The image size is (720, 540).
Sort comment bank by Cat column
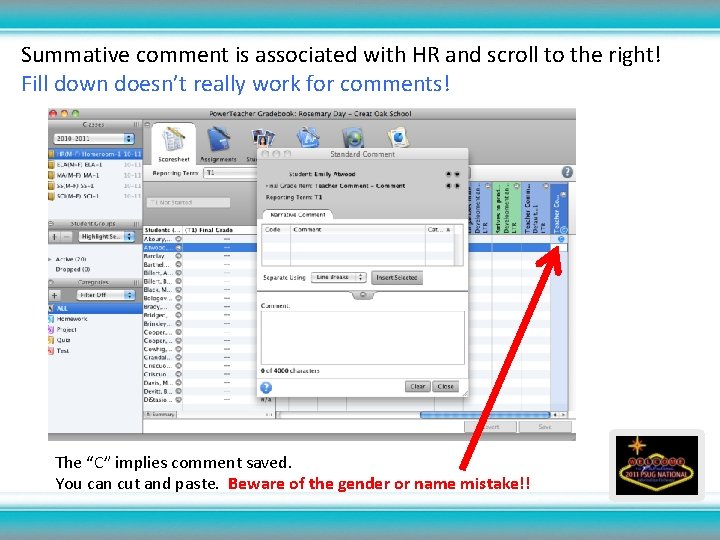[439, 229]
